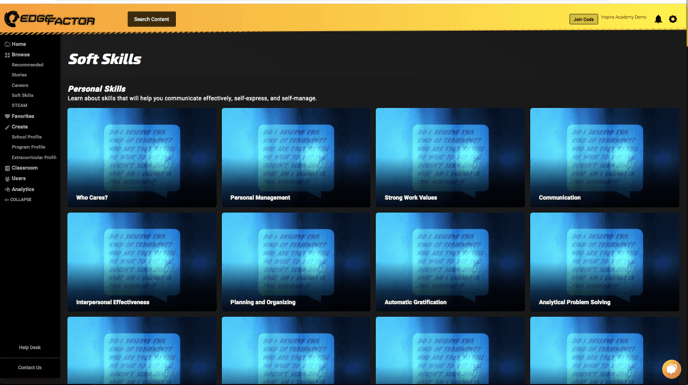Go to Home in sidebar
This screenshot has width=688, height=385.
pos(18,44)
